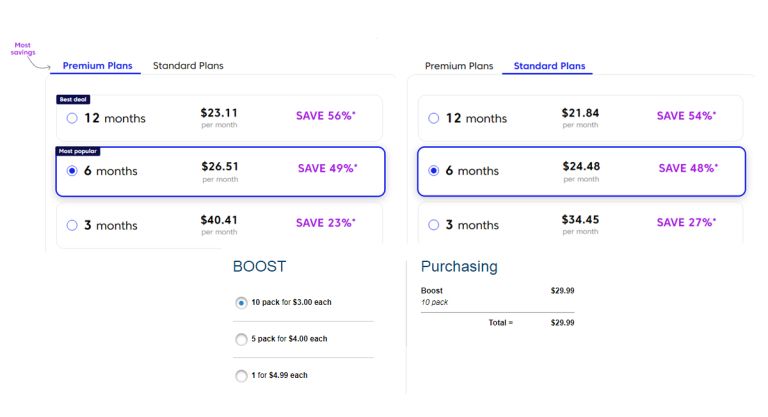Open Premium Plans tab in right panel
This screenshot has width=768, height=417.
(459, 66)
